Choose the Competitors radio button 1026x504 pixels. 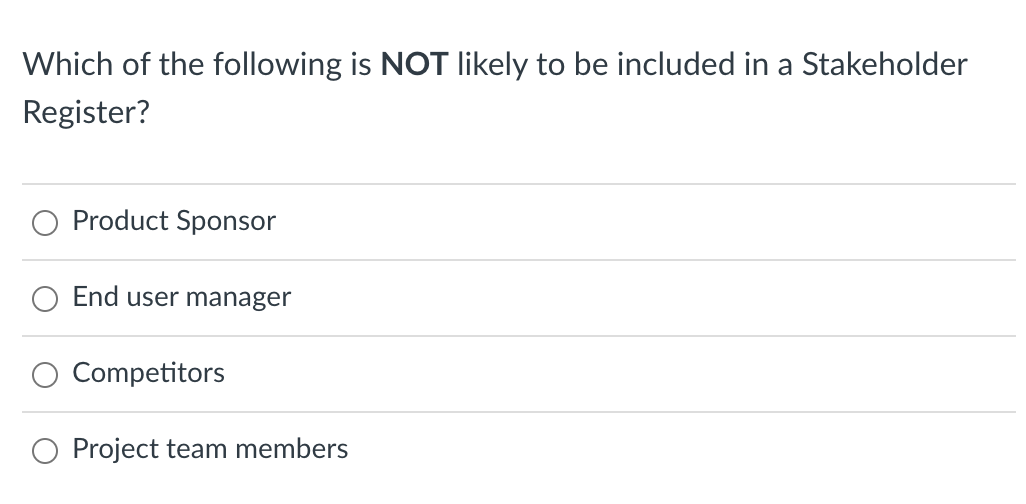coord(44,374)
